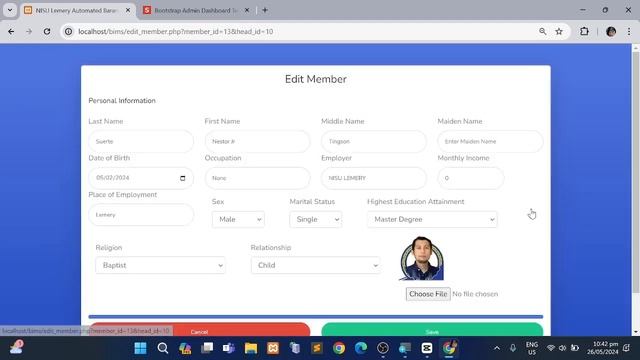Open ENG US language switcher
Viewport: 640px width, 360px height.
point(531,348)
